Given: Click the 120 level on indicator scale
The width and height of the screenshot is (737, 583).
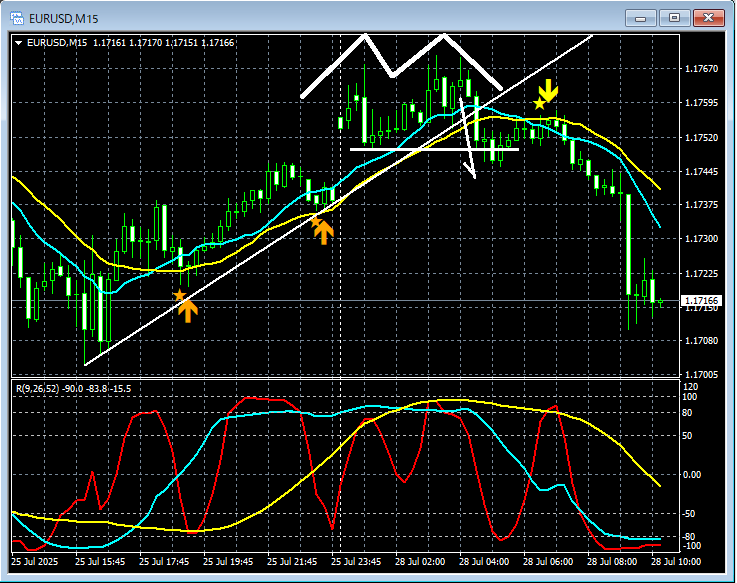Looking at the screenshot, I should 690,387.
